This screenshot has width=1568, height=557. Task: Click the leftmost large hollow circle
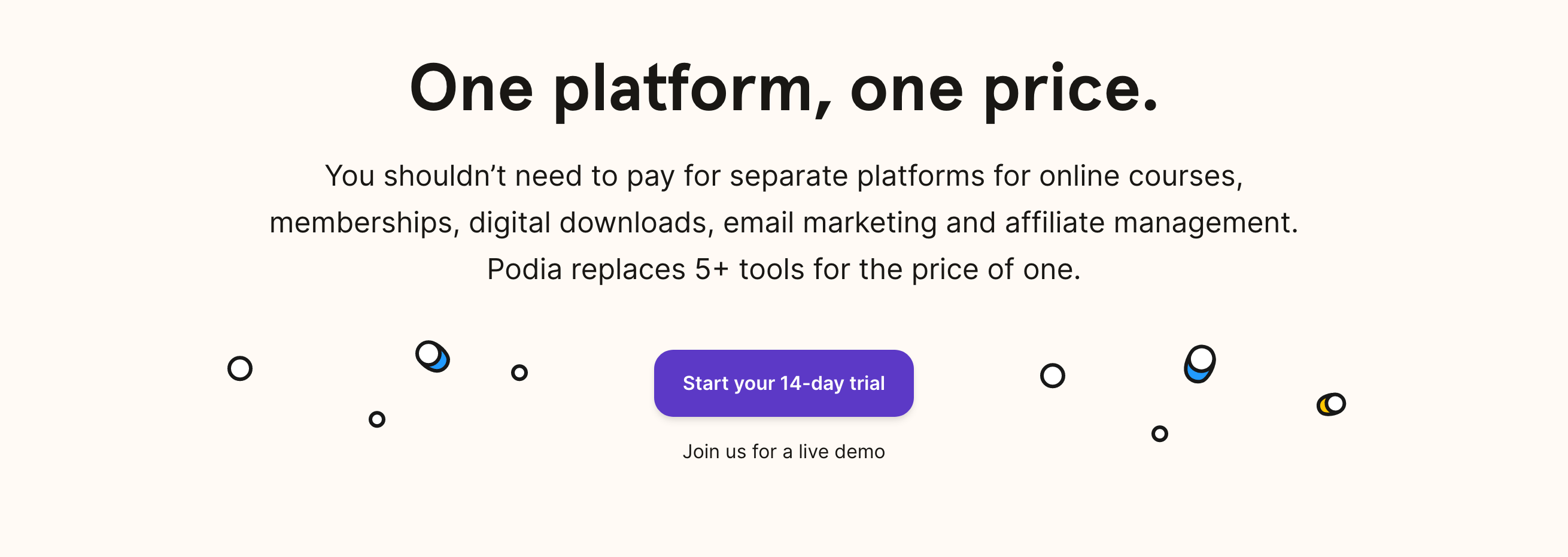point(240,369)
